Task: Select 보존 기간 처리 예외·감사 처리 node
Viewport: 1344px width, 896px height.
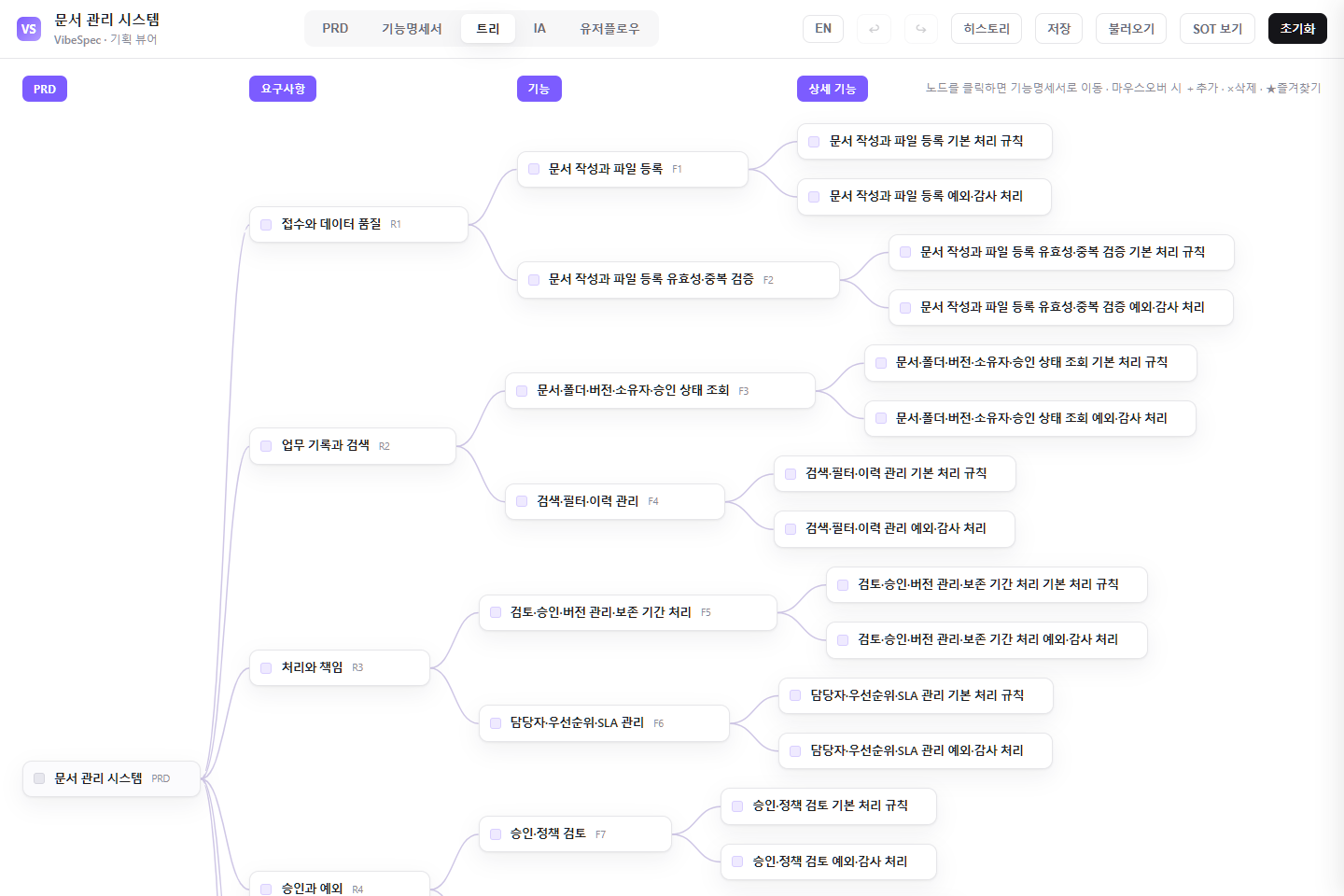Action: pos(987,639)
